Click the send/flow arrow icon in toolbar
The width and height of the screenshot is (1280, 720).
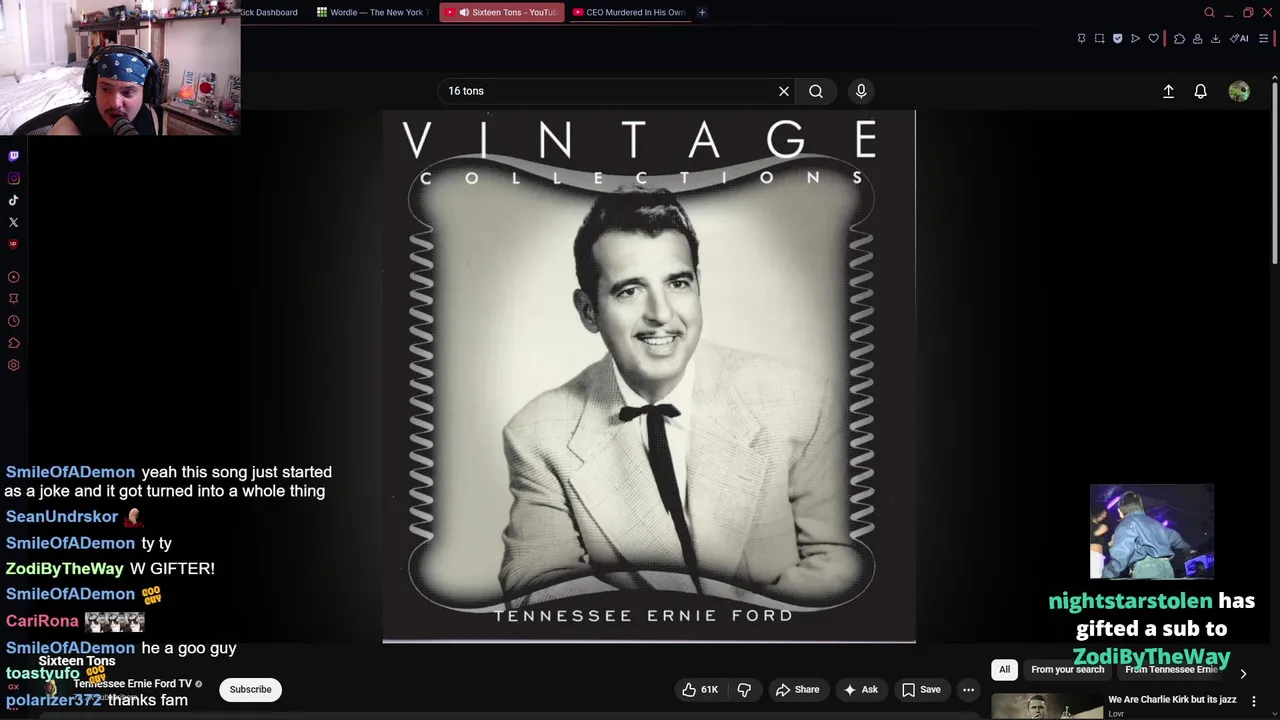[1135, 38]
